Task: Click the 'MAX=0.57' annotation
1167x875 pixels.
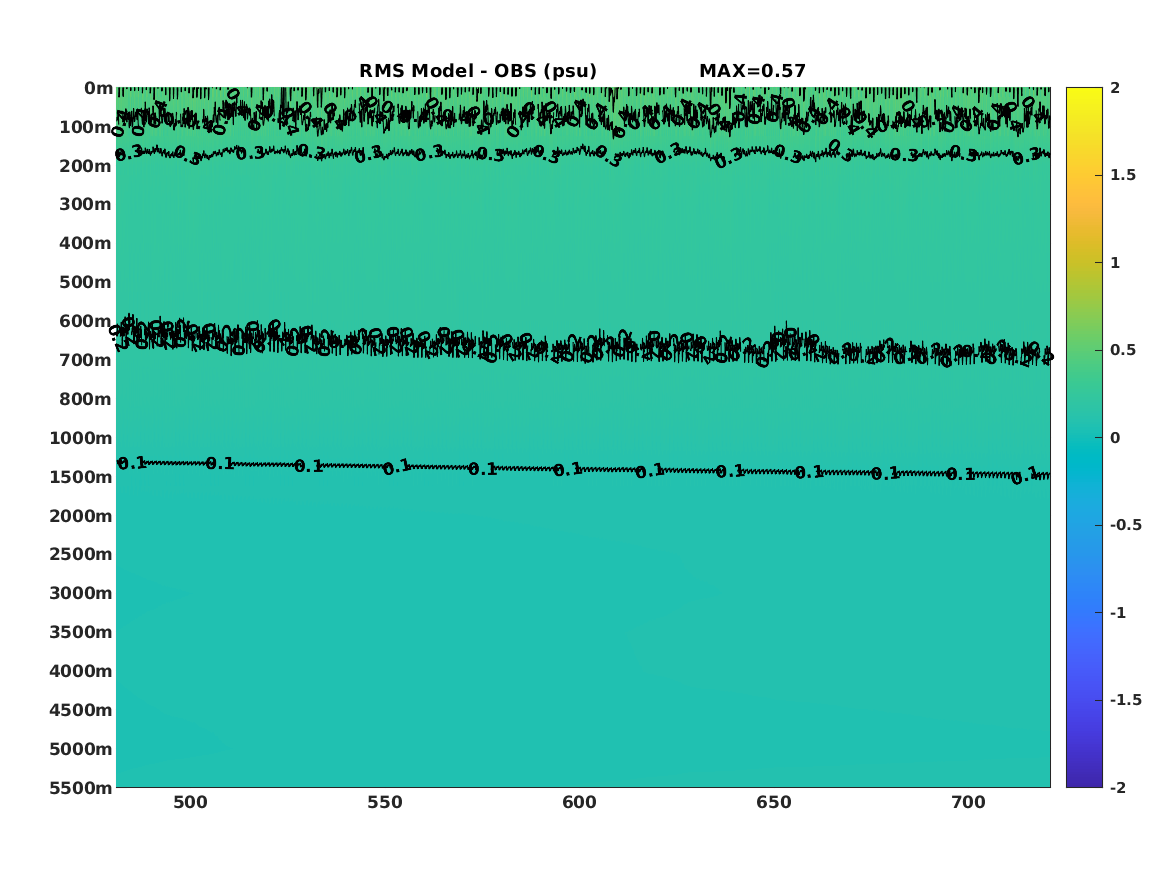Action: [752, 71]
